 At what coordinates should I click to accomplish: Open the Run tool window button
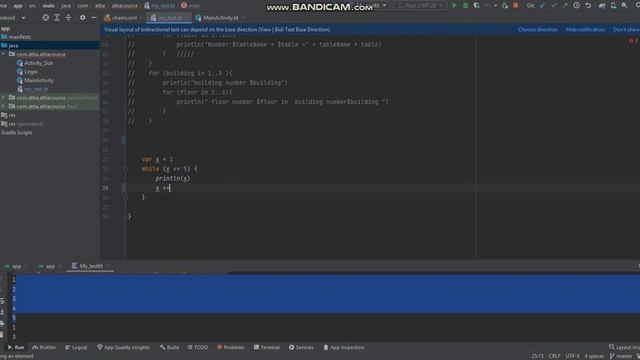click(x=16, y=347)
